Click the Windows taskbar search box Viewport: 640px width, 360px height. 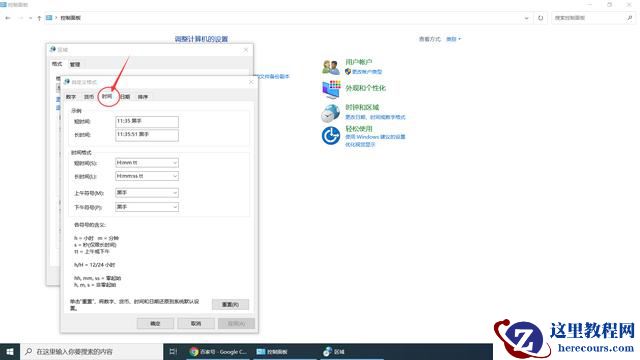click(91, 351)
